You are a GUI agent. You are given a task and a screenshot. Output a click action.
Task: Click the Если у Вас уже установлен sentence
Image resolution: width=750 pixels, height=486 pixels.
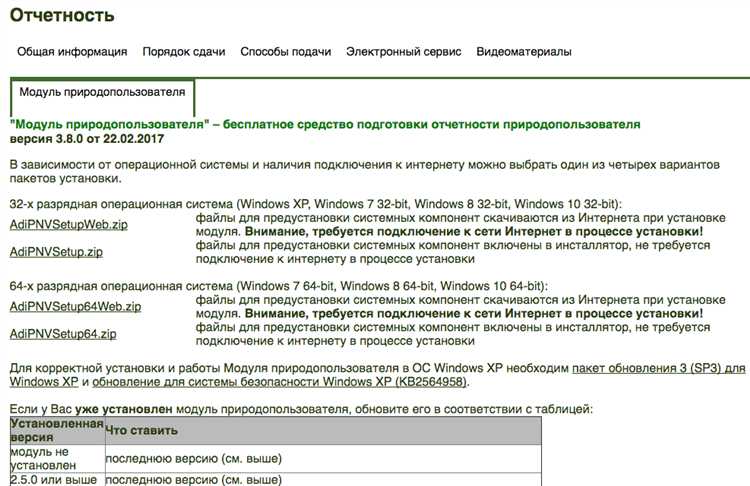[x=301, y=409]
